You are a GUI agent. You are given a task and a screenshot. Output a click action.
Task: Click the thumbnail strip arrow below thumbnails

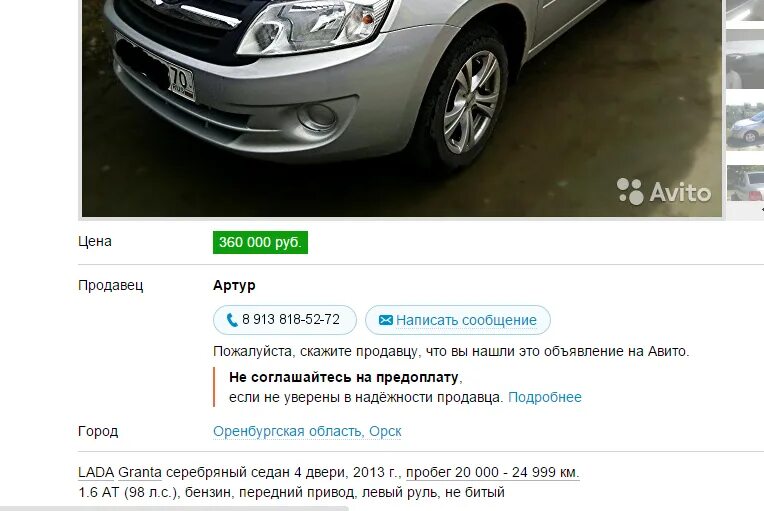762,209
